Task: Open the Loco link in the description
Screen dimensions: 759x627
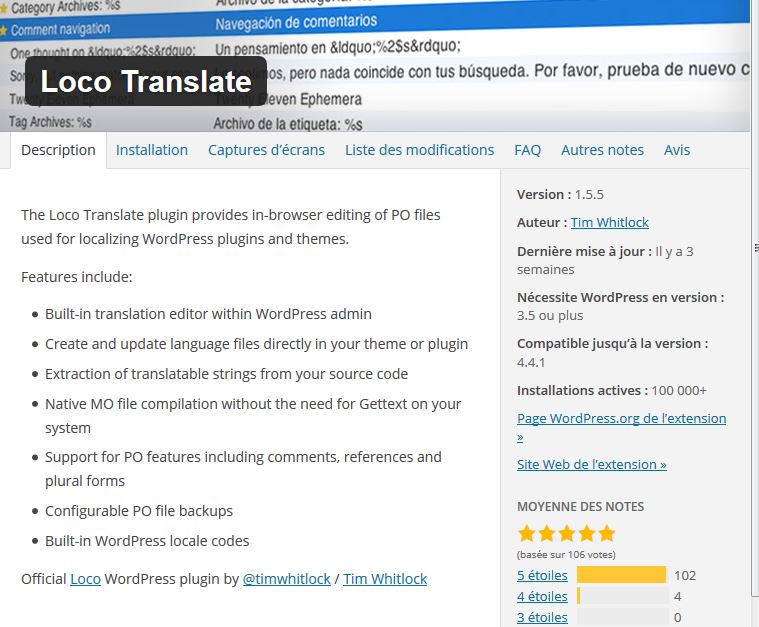Action: [x=85, y=579]
